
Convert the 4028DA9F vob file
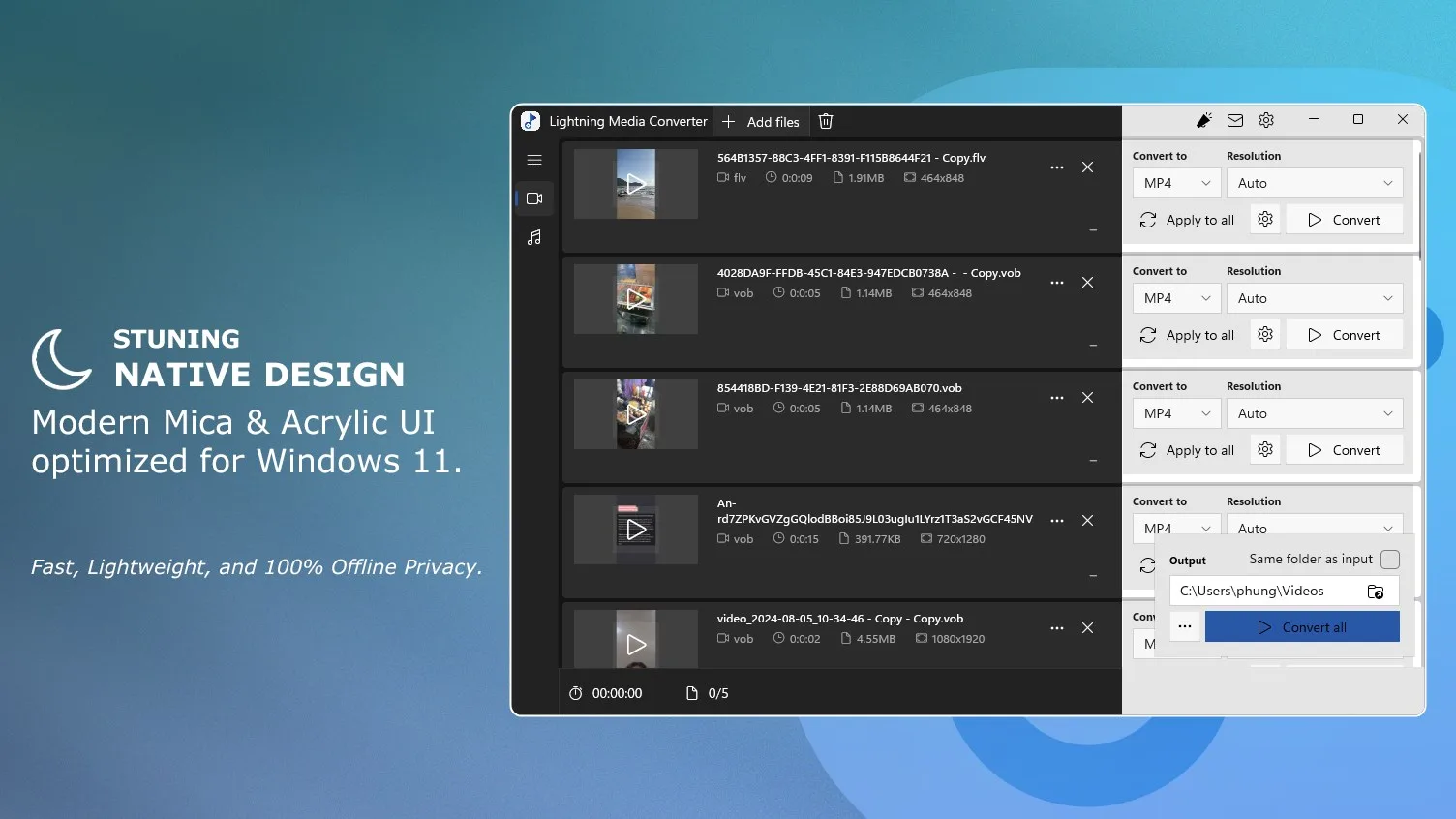click(x=1344, y=335)
